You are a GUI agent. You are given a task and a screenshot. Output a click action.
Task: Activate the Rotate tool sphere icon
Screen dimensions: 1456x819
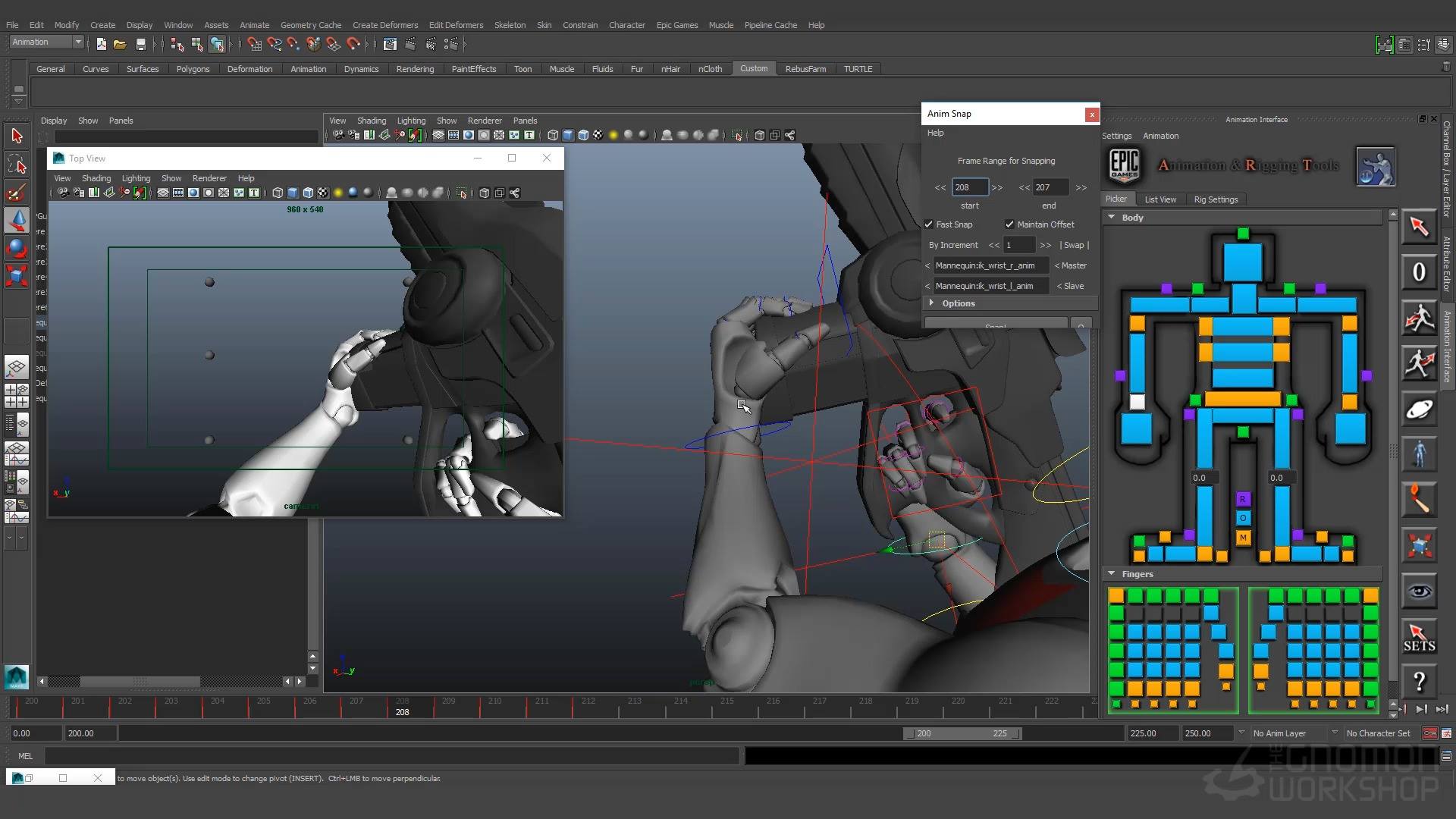tap(17, 248)
